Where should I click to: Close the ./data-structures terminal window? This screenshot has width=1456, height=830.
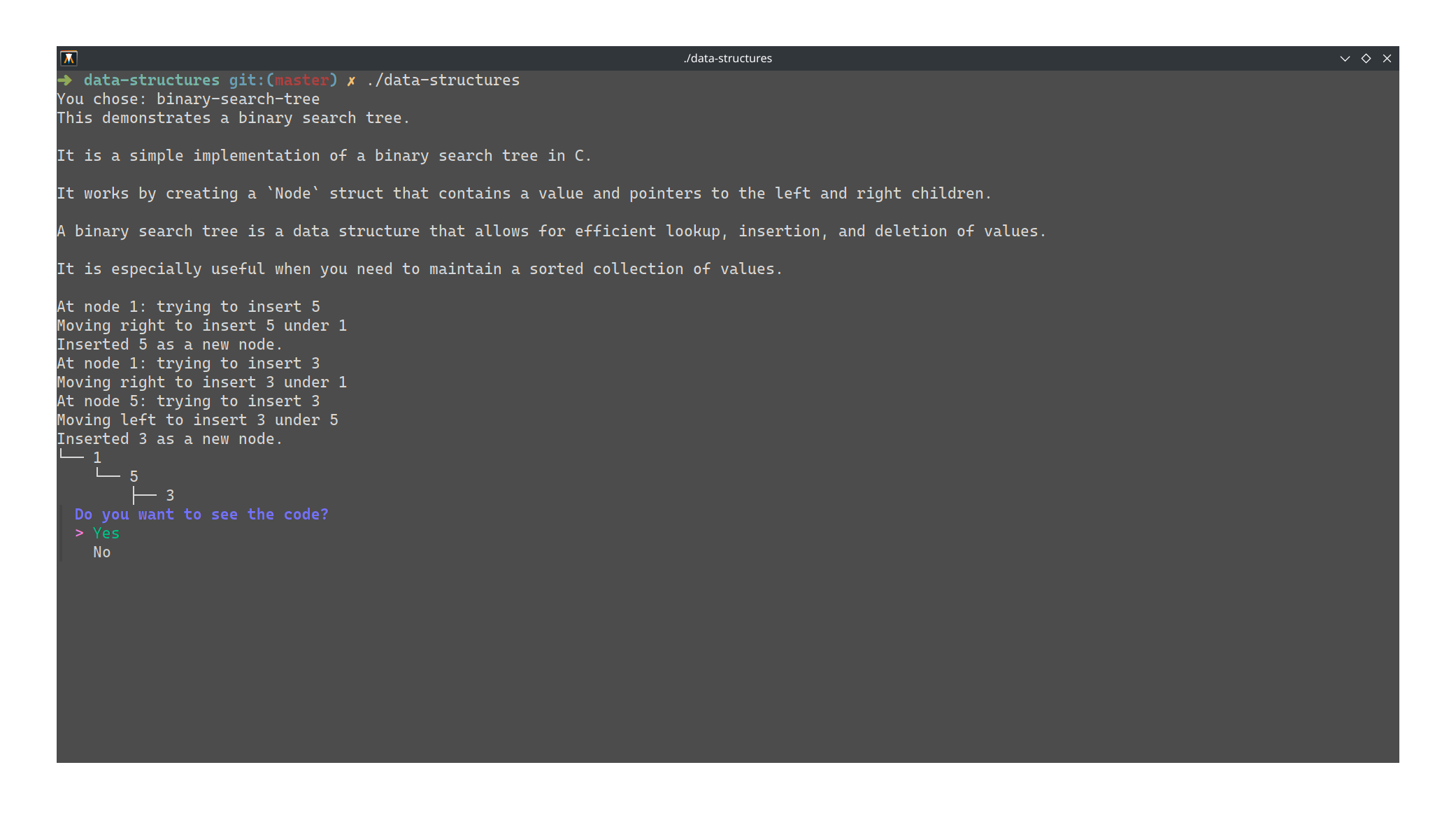(1387, 58)
